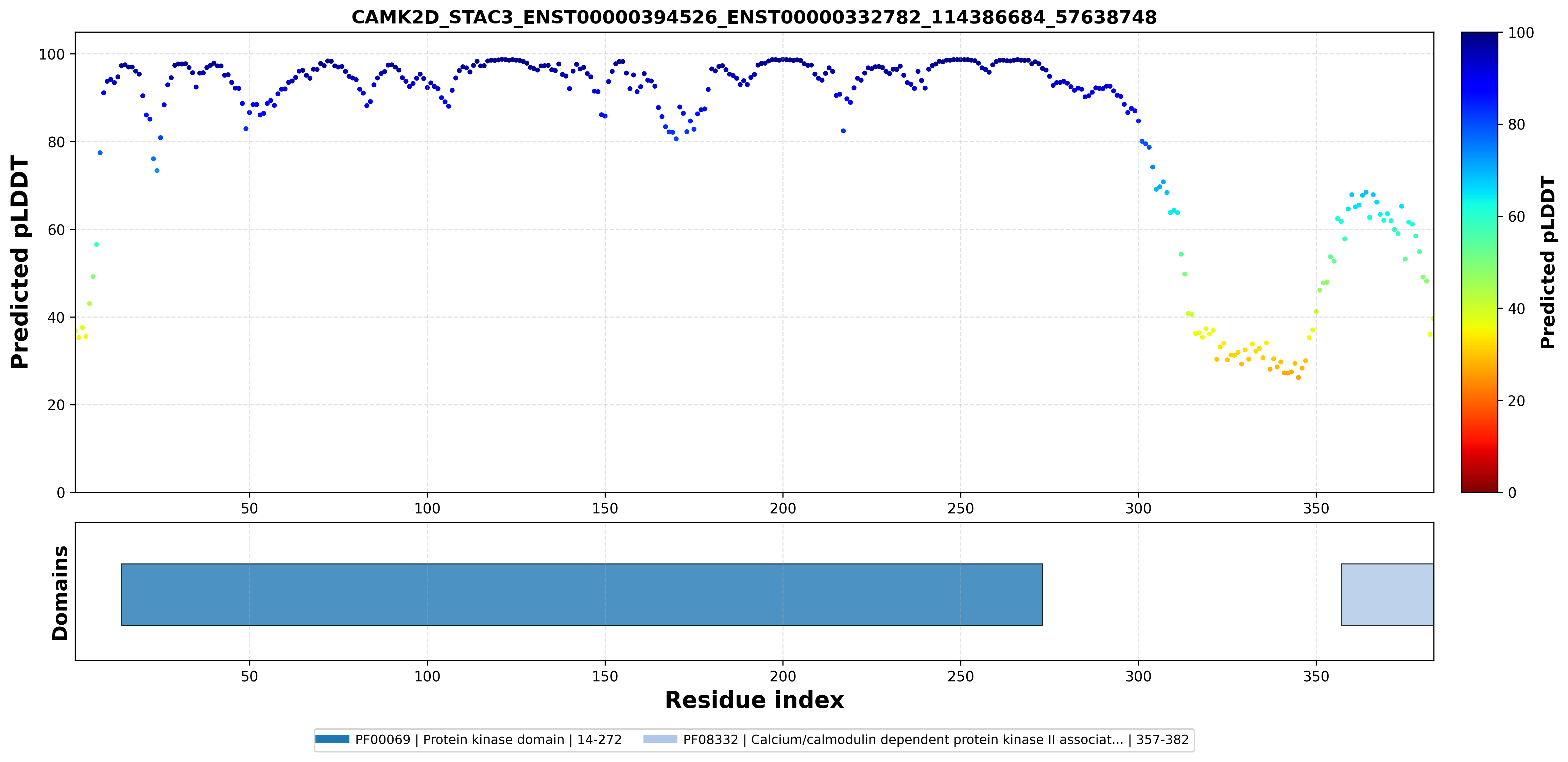
Task: Click the Residue index axis label
Action: tap(754, 700)
